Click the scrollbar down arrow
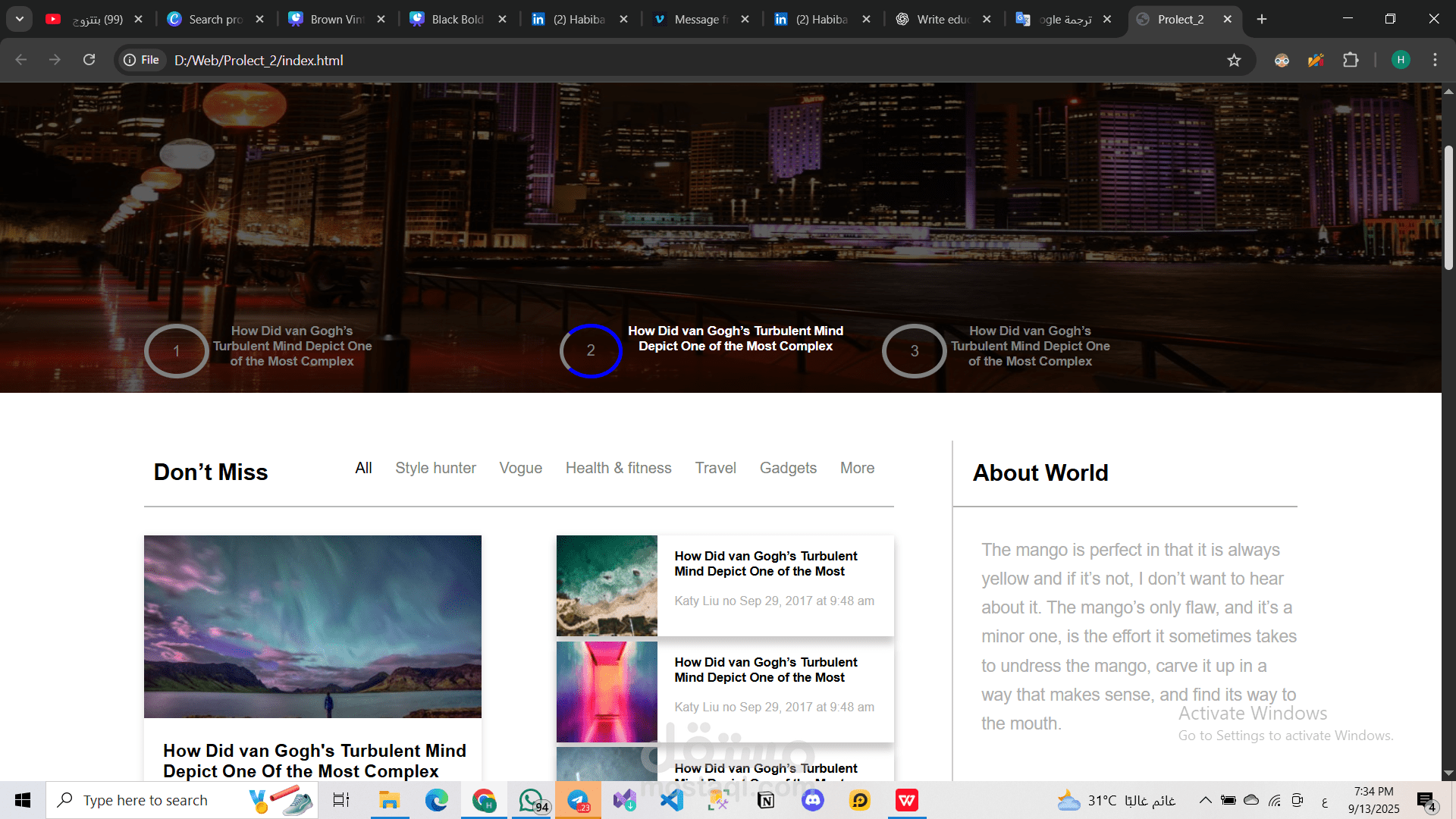 tap(1448, 773)
